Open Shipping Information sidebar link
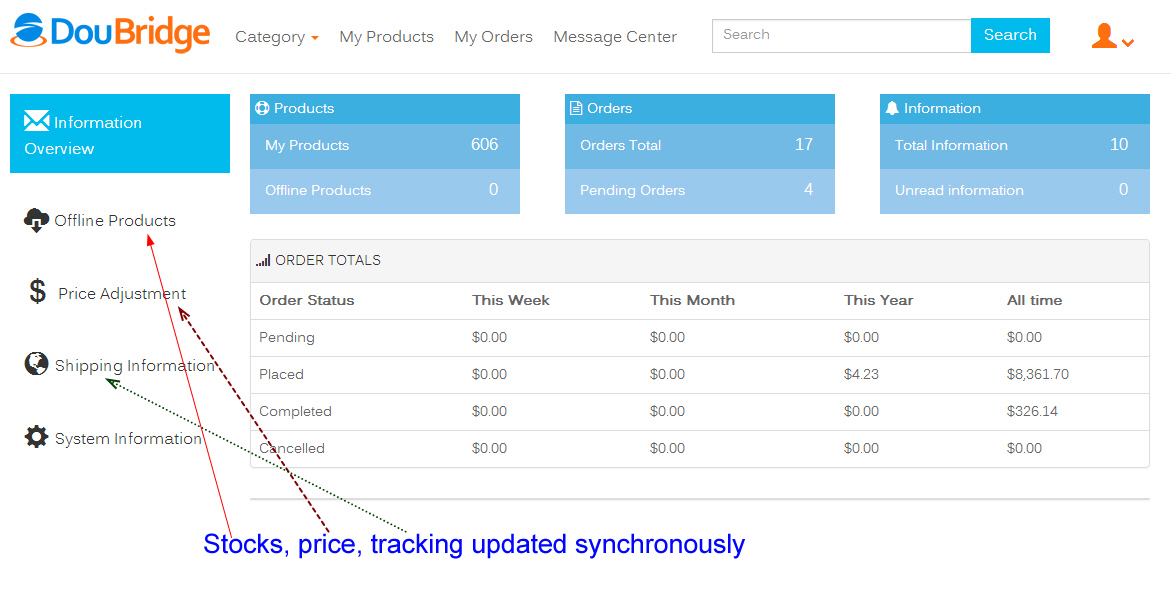The width and height of the screenshot is (1171, 613). click(135, 365)
